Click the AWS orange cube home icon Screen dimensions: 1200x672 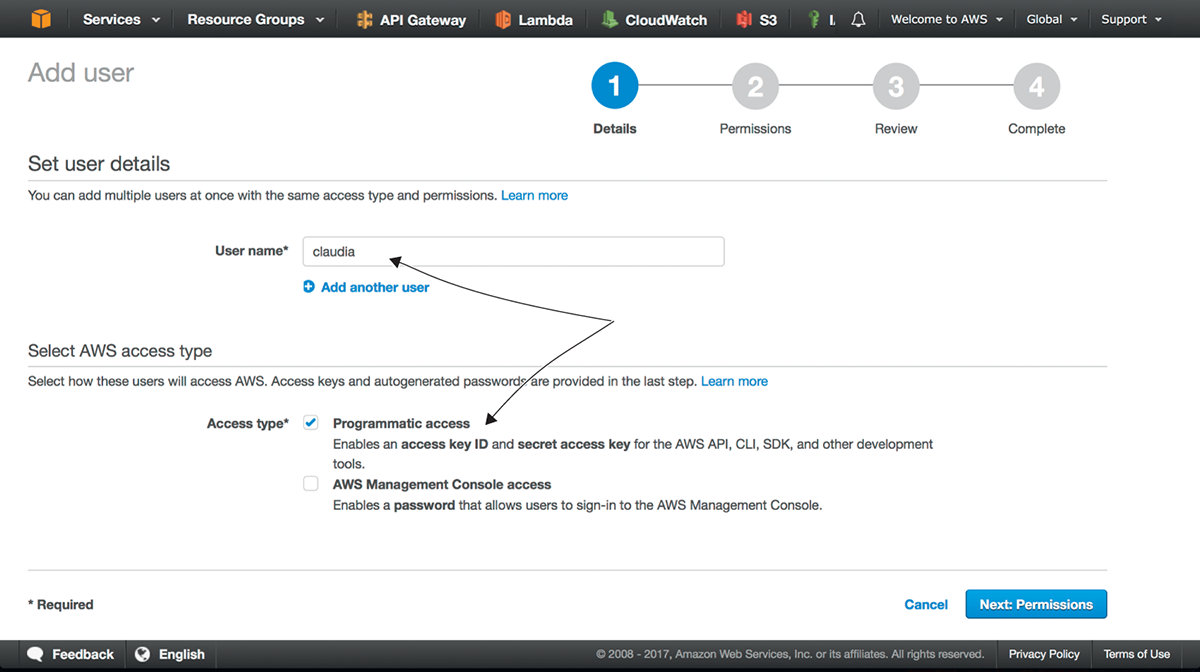point(40,19)
